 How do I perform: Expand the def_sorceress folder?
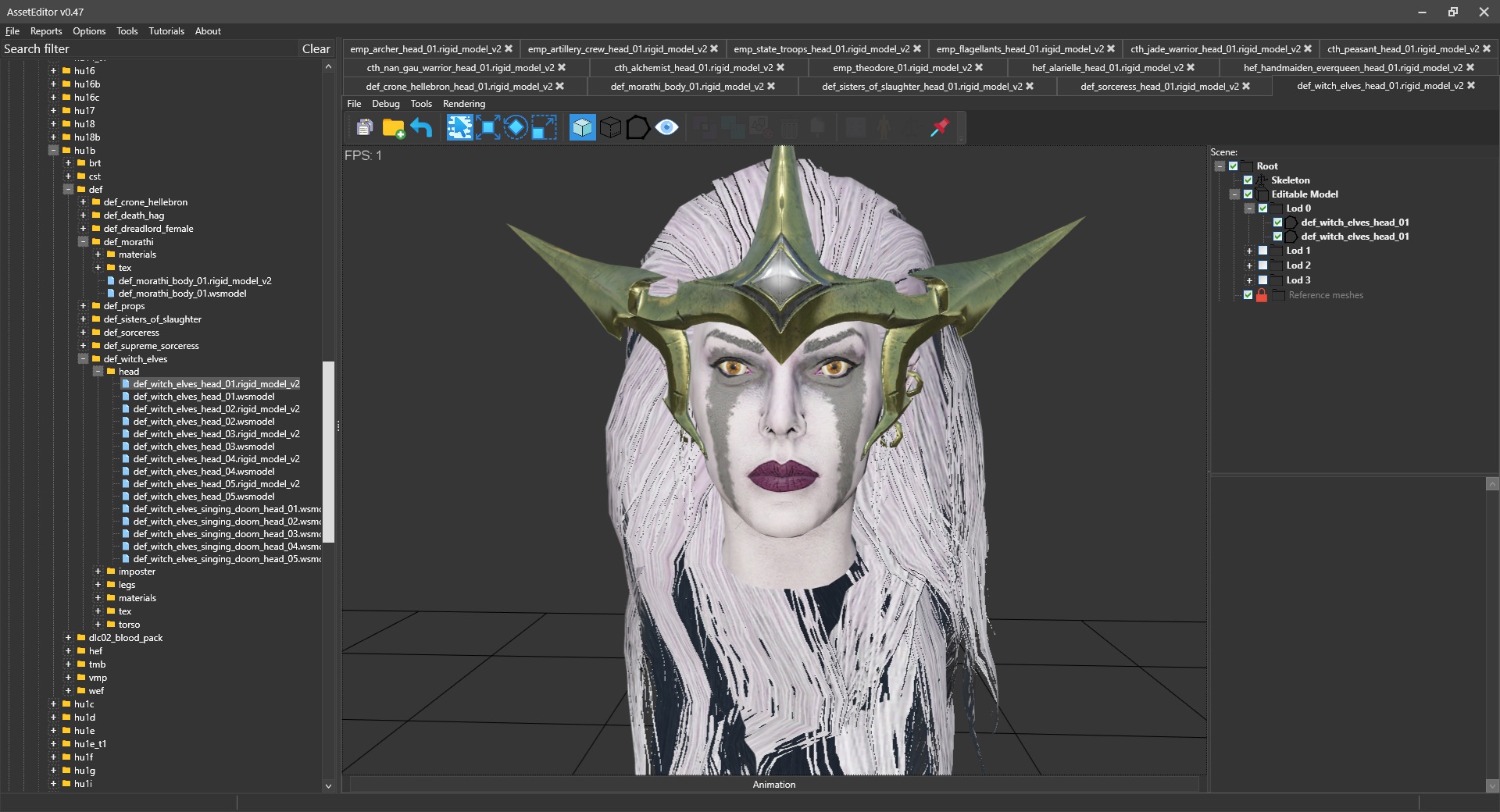tap(83, 333)
